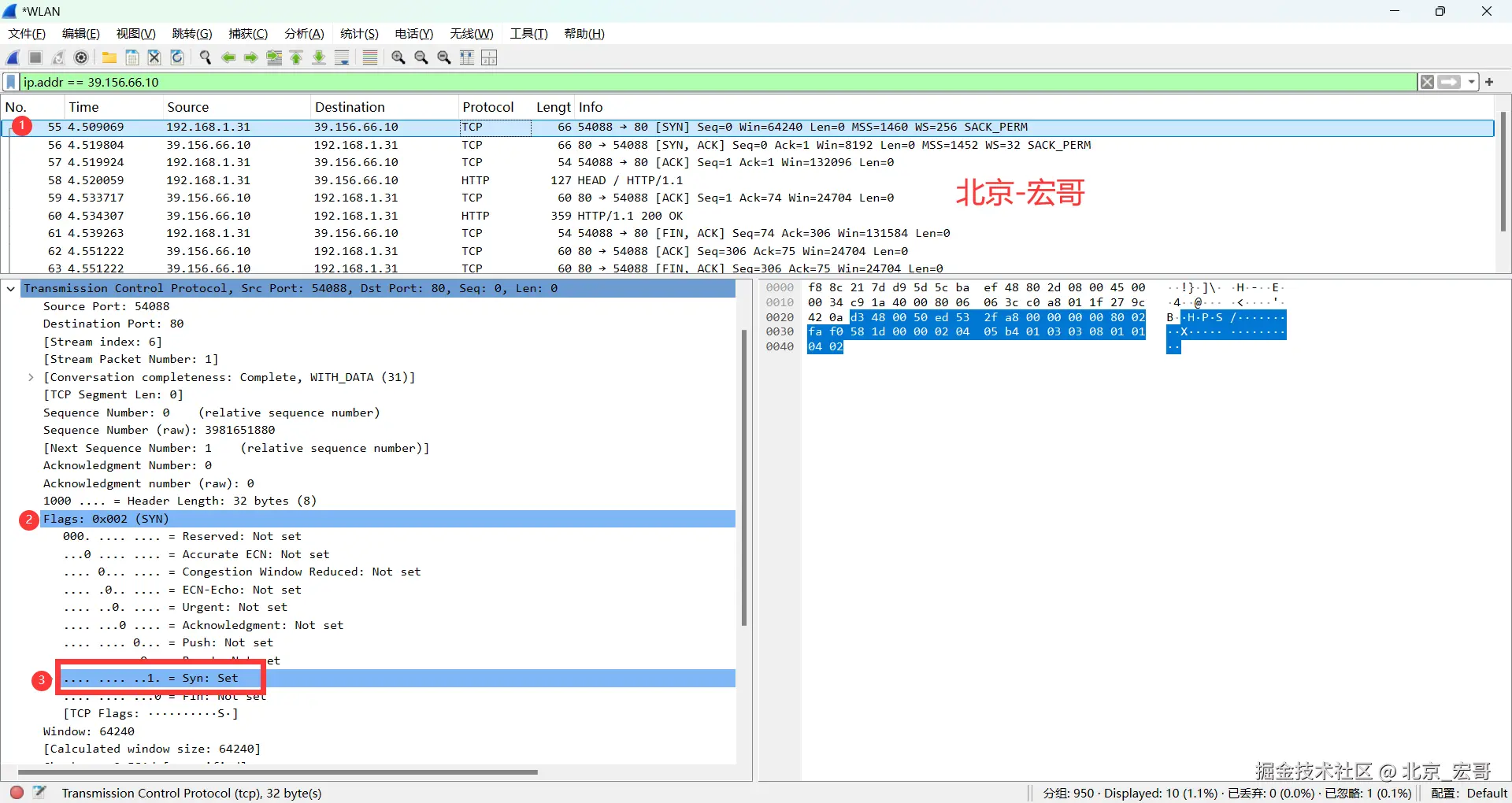Sort packets by Protocol column header
Image resolution: width=1512 pixels, height=803 pixels.
tap(495, 107)
